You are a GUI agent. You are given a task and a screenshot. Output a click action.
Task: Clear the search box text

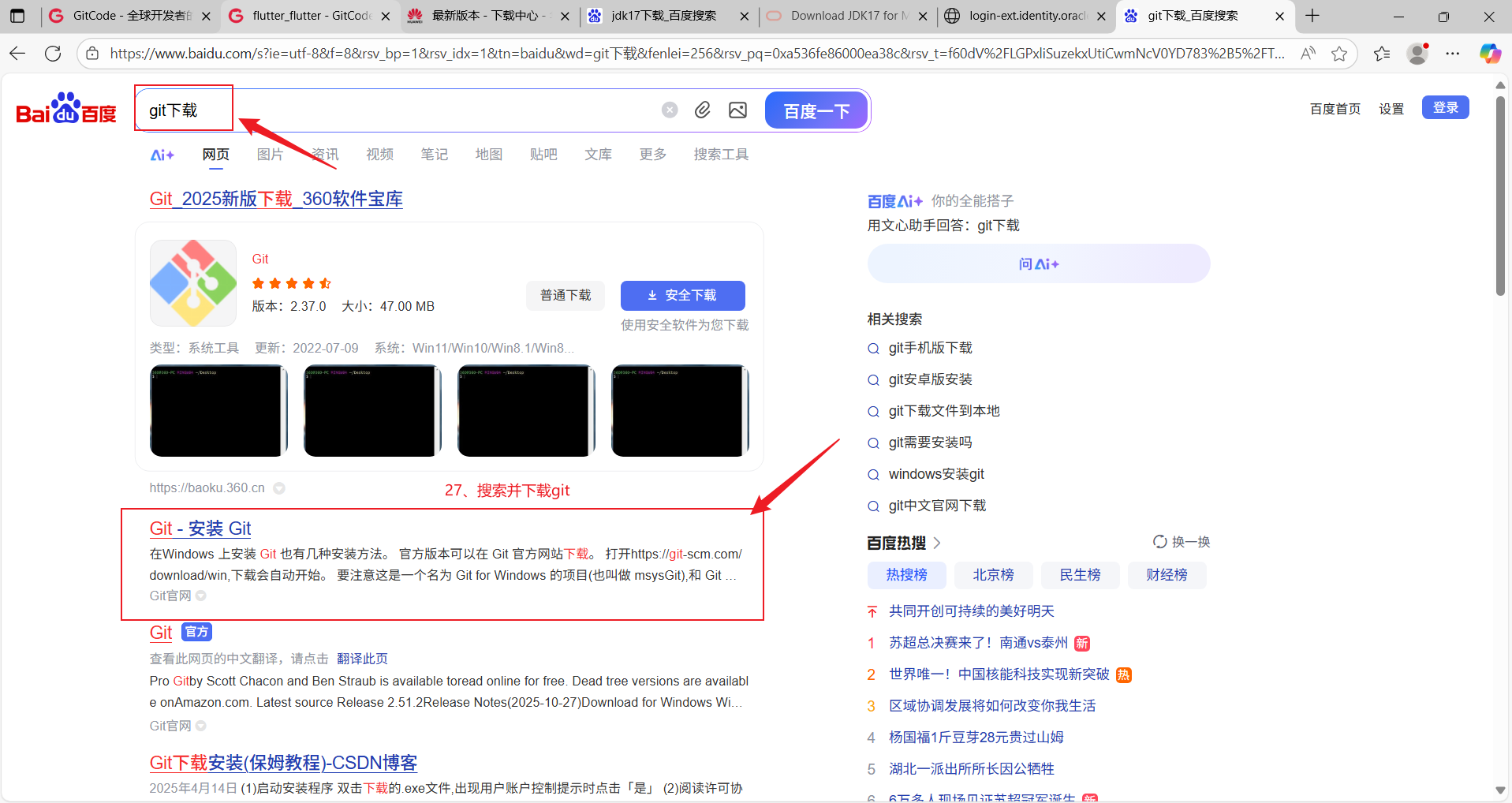point(670,110)
